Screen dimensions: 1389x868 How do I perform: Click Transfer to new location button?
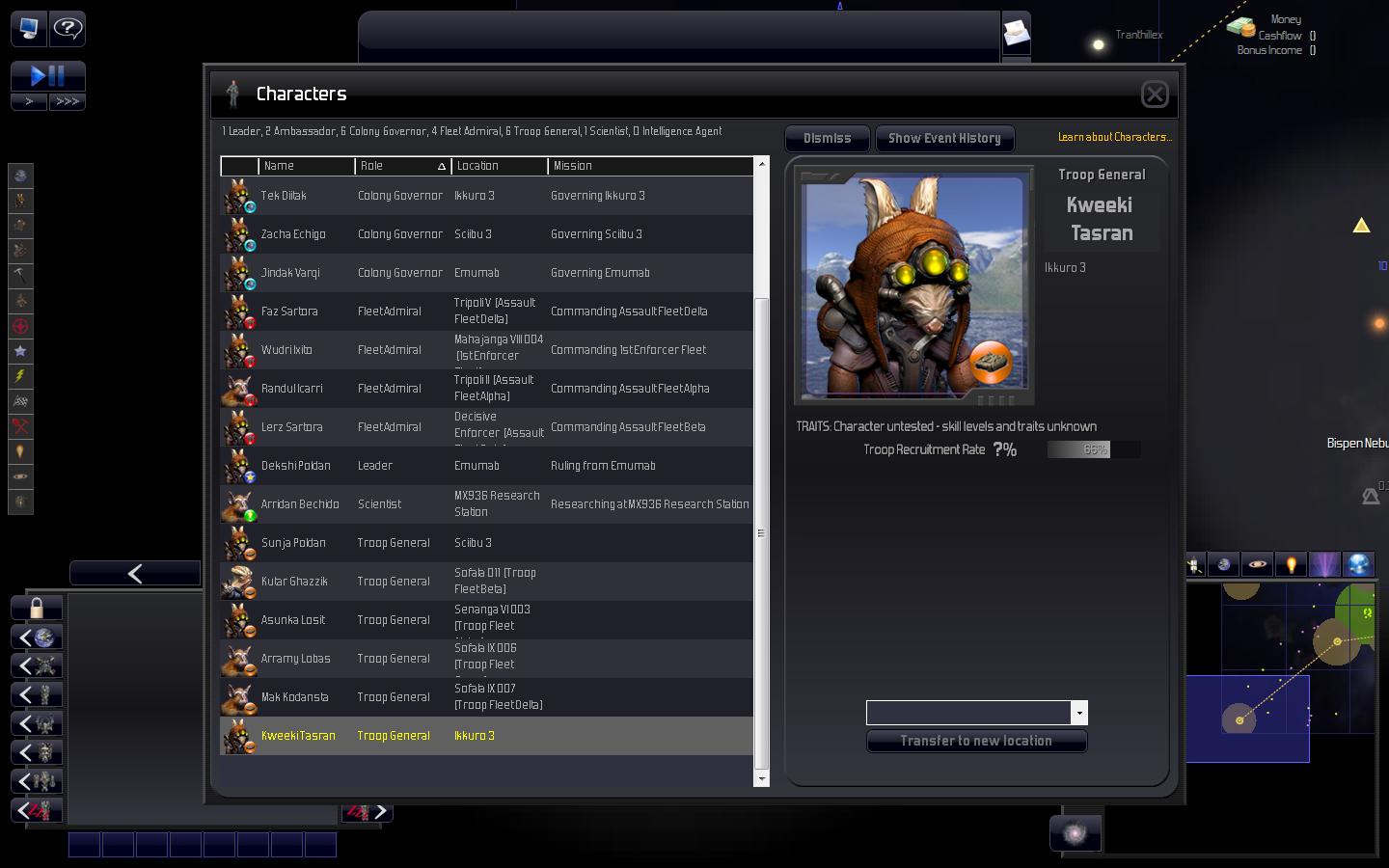click(976, 741)
